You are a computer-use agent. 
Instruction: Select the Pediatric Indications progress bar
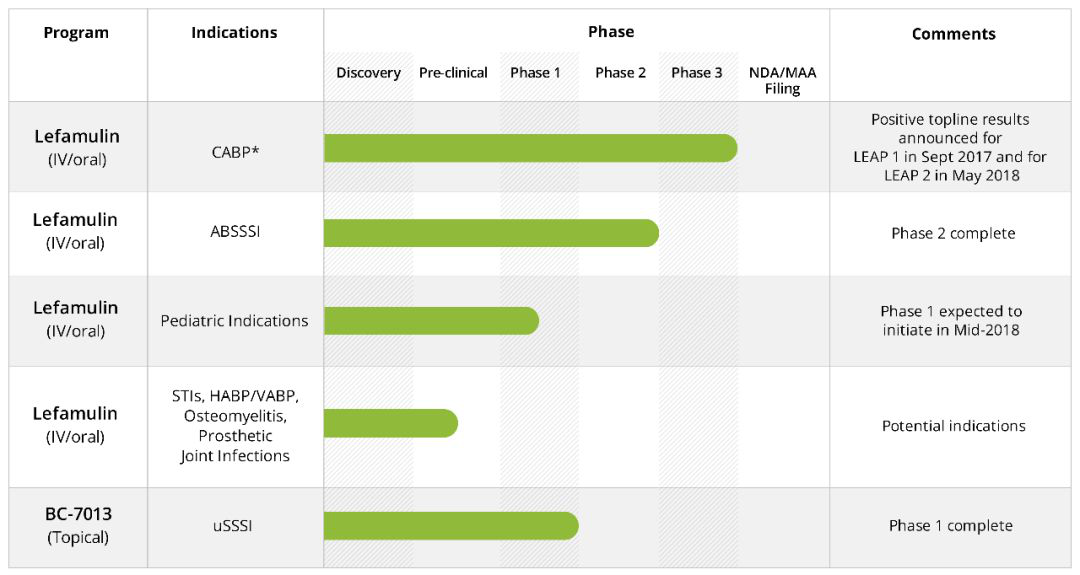point(430,321)
